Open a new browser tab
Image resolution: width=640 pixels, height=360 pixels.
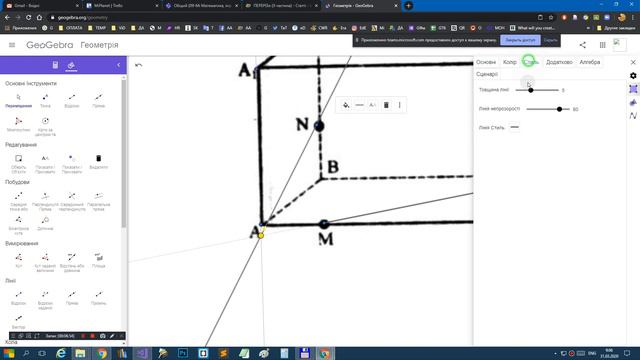pyautogui.click(x=408, y=6)
